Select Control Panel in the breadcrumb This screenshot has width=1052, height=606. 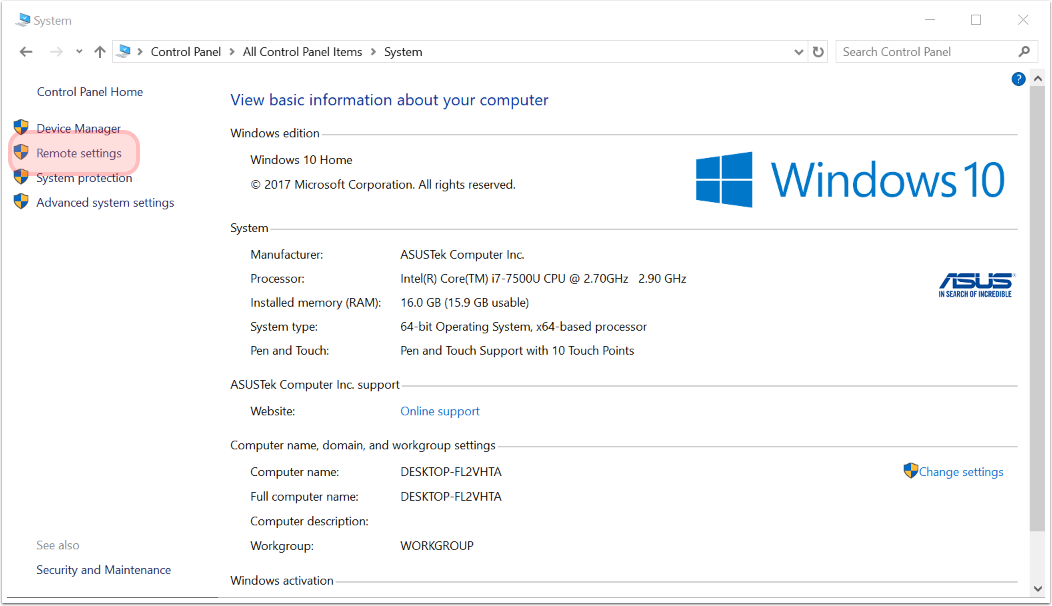186,52
